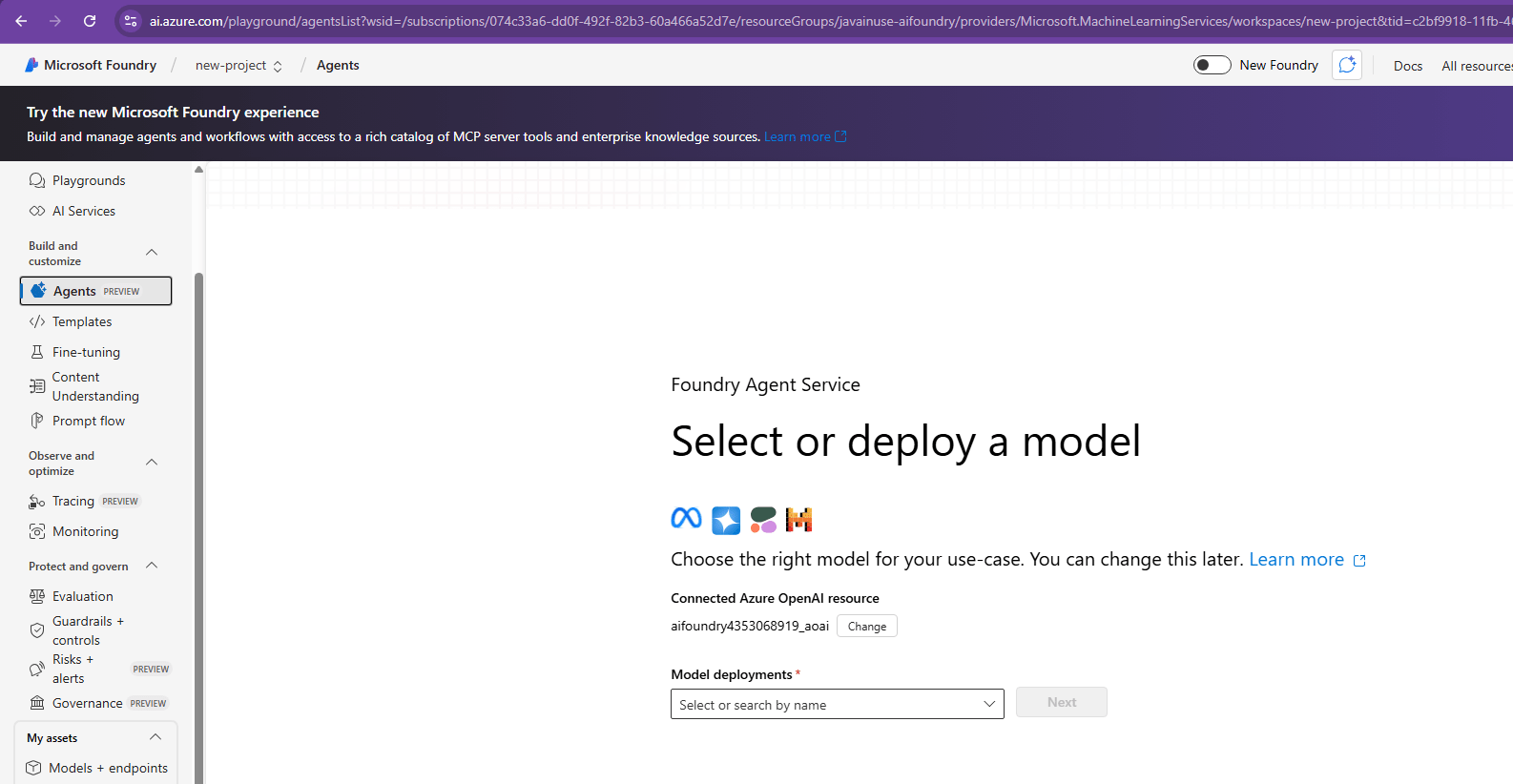Open the Model deployments dropdown

837,704
